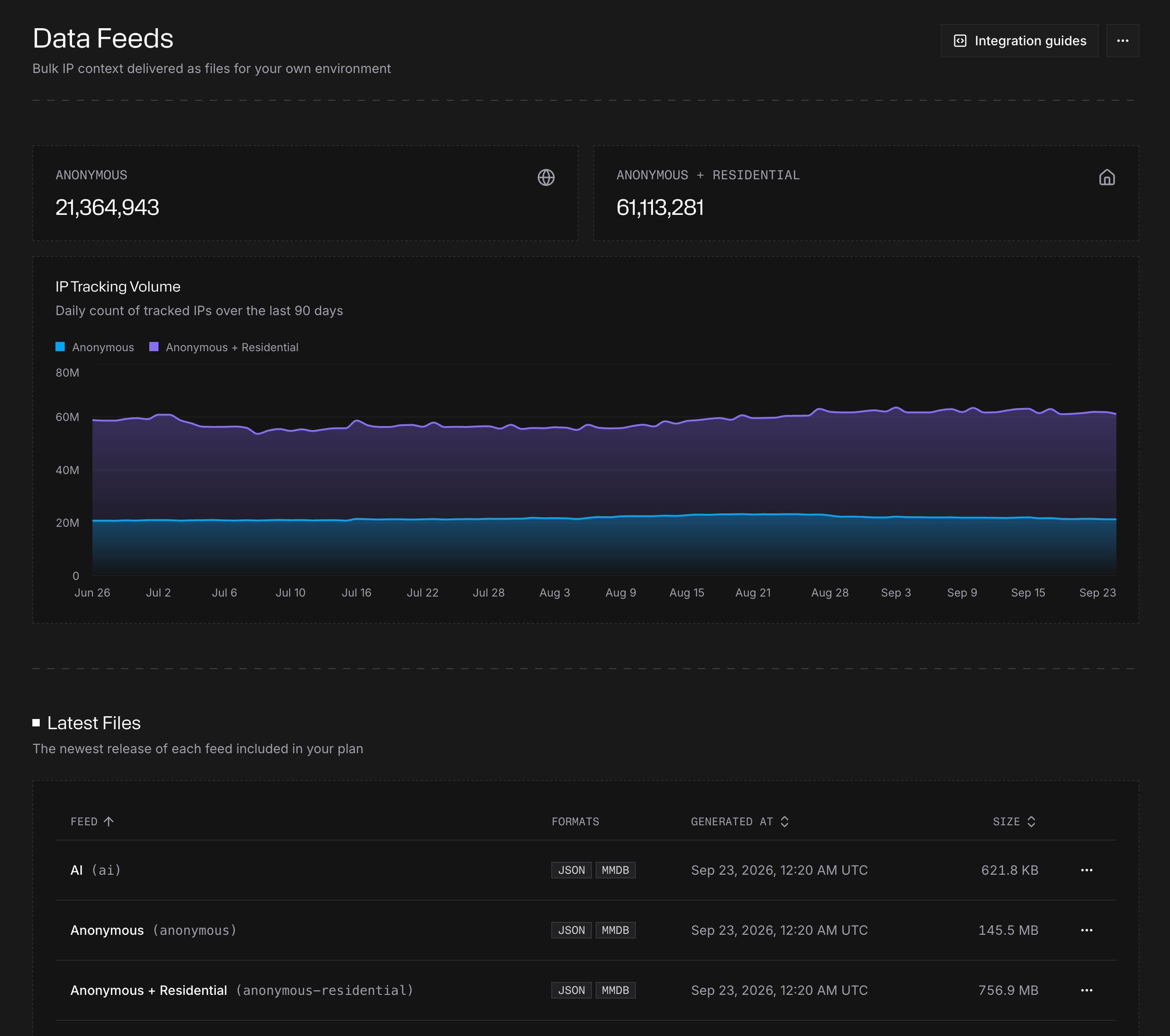Click the Sep 23 label on chart axis
1170x1036 pixels.
tap(1097, 592)
